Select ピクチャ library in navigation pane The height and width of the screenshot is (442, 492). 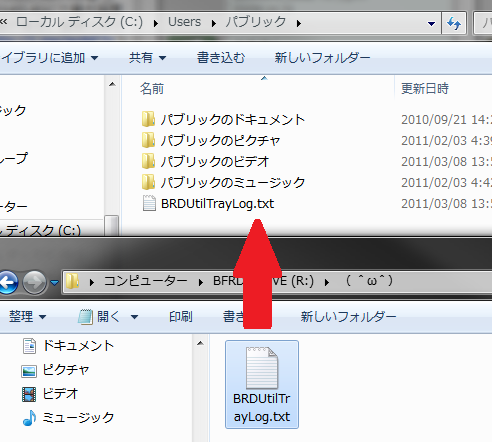coord(55,370)
